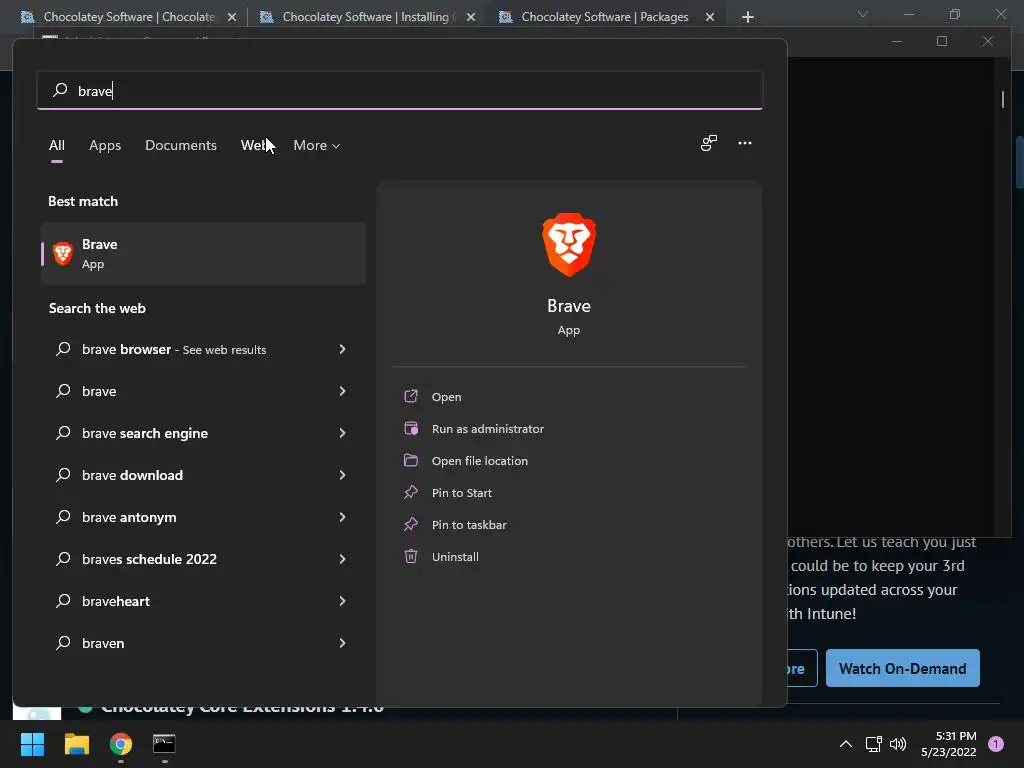Open the notification badge in the taskbar
Screen dimensions: 1024x768
coord(996,744)
